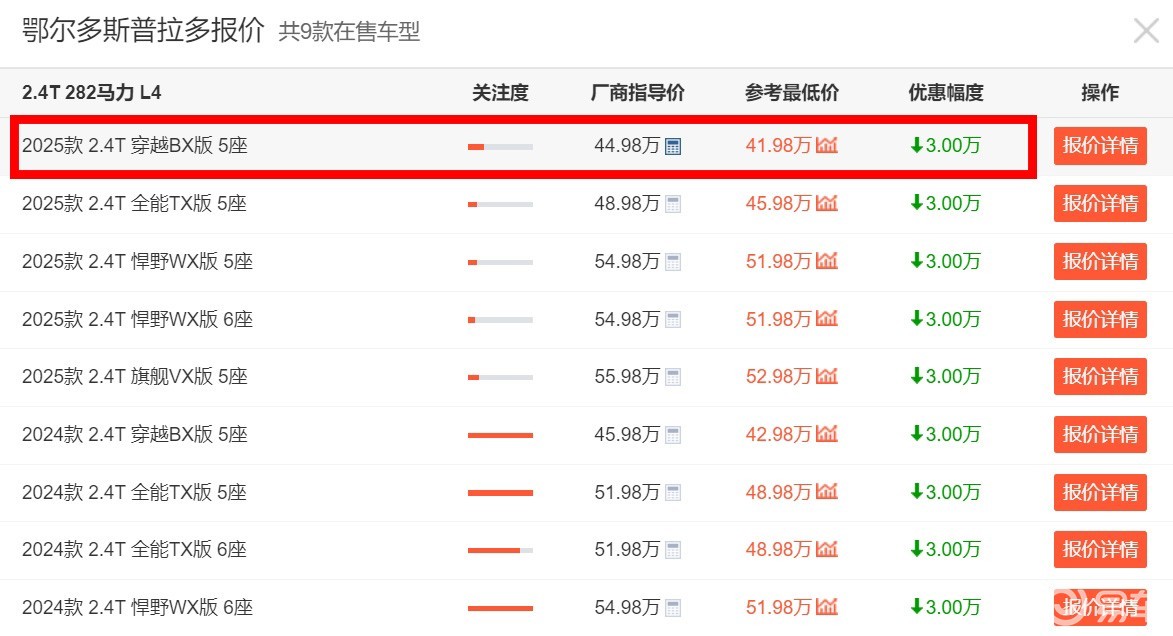Open model 2024款 2.4T 全能TX版 5座

pos(135,492)
